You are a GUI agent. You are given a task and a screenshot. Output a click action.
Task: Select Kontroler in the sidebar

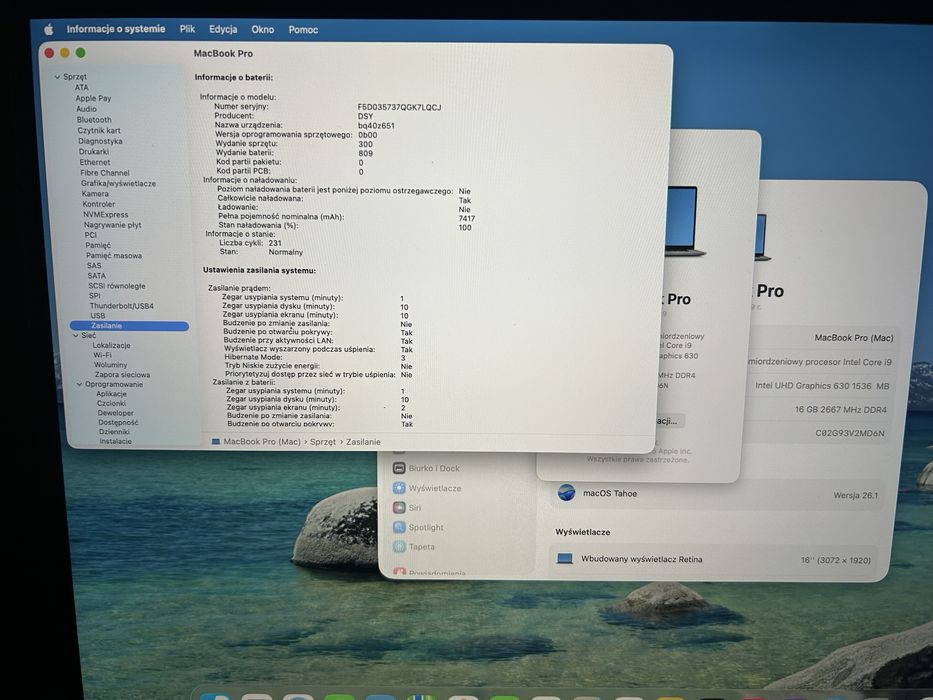click(x=99, y=204)
